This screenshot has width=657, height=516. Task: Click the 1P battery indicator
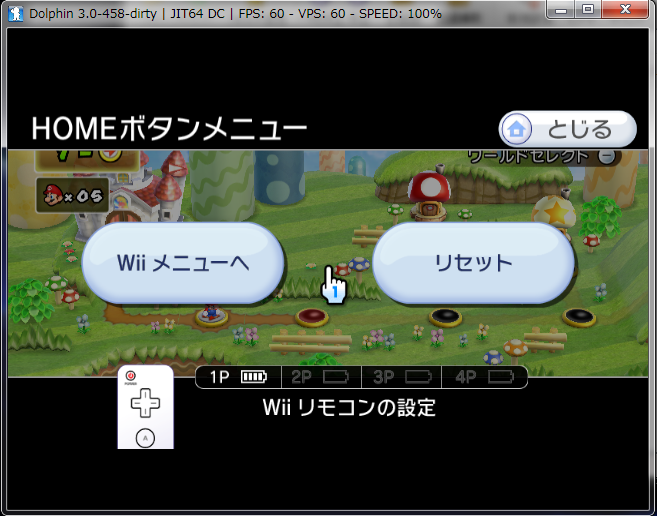(x=254, y=377)
